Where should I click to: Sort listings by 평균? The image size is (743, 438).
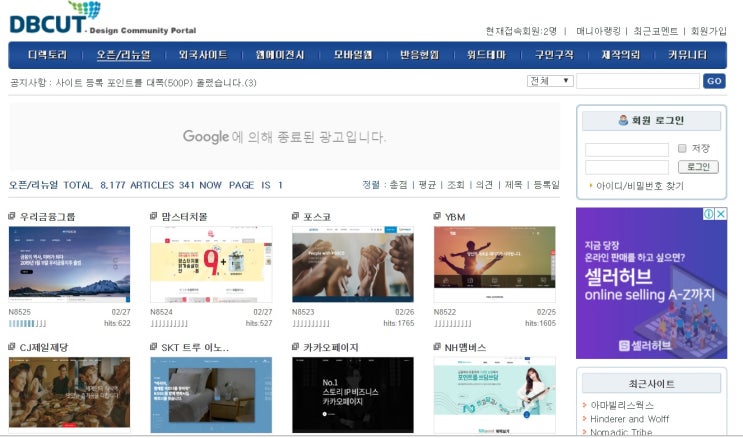pyautogui.click(x=427, y=185)
